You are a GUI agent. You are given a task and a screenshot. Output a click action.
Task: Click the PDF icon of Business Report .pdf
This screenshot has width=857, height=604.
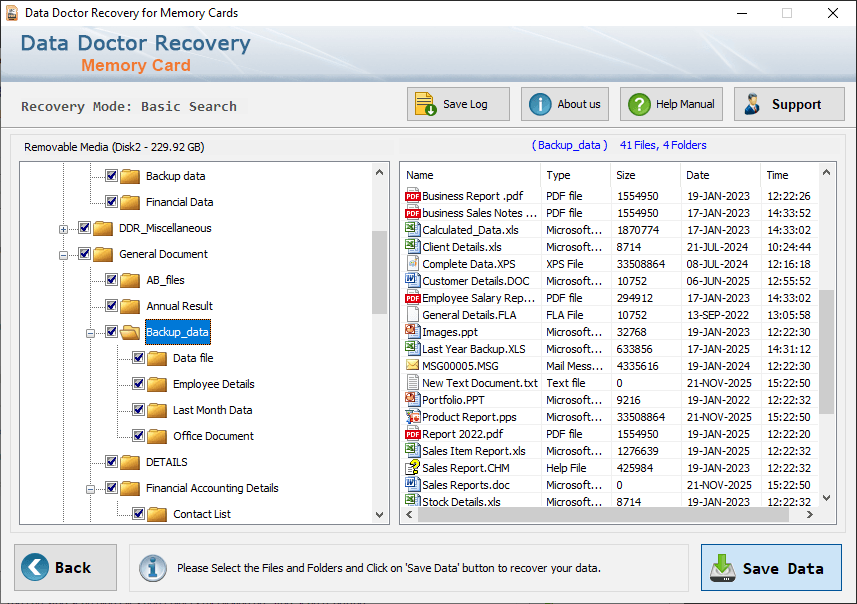click(412, 196)
